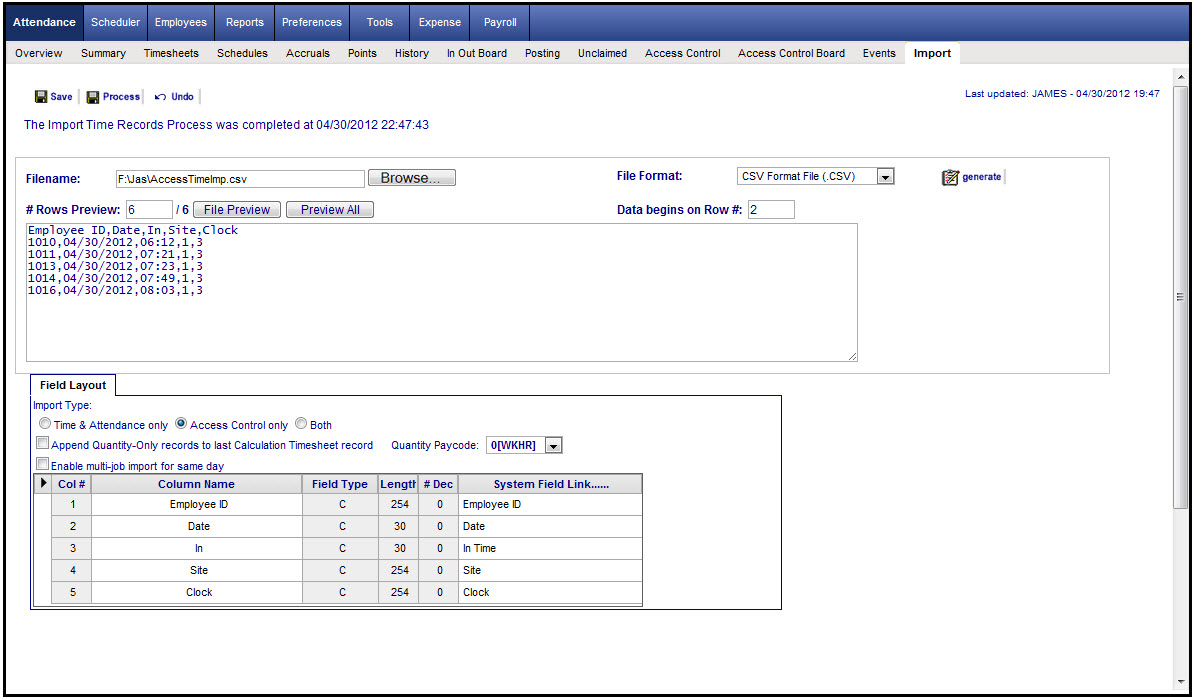Select the Access Control only radio button
The height and width of the screenshot is (699, 1194).
181,423
